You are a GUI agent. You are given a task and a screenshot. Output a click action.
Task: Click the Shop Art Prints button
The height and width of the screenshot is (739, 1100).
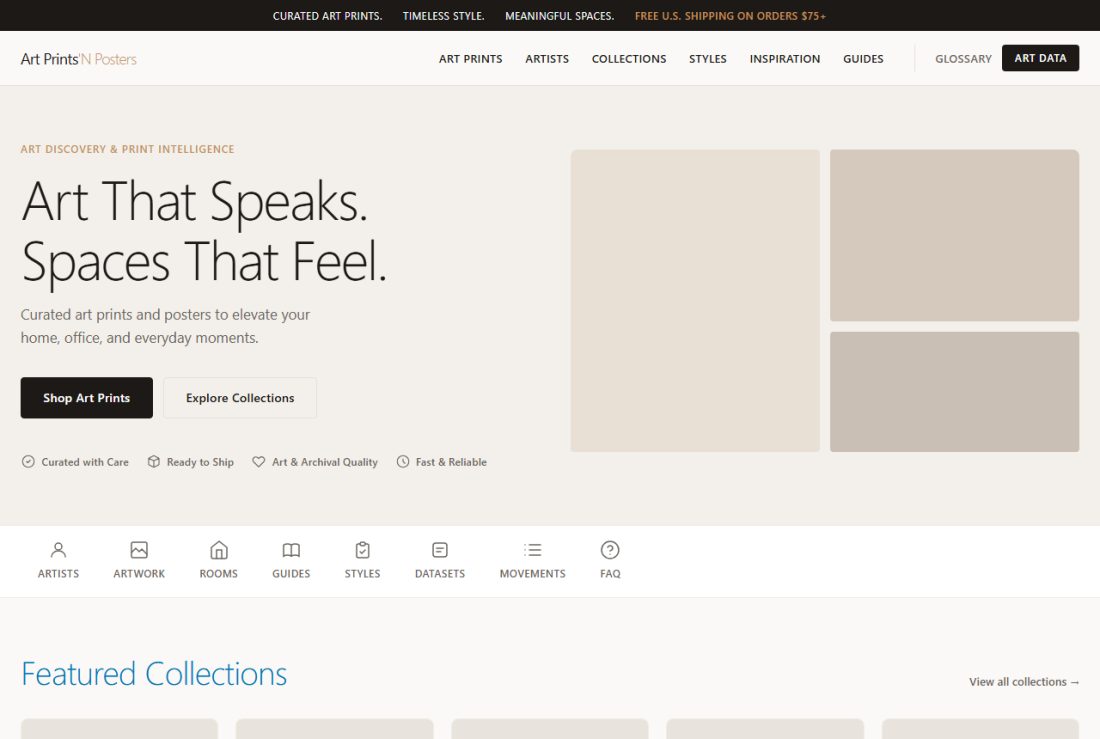click(x=86, y=398)
